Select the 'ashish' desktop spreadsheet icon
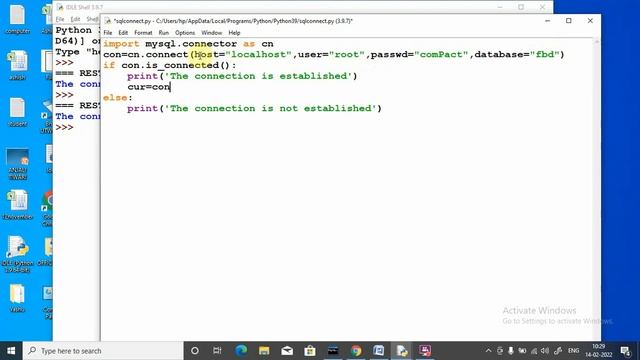Viewport: 640px width, 360px height. coord(17,65)
